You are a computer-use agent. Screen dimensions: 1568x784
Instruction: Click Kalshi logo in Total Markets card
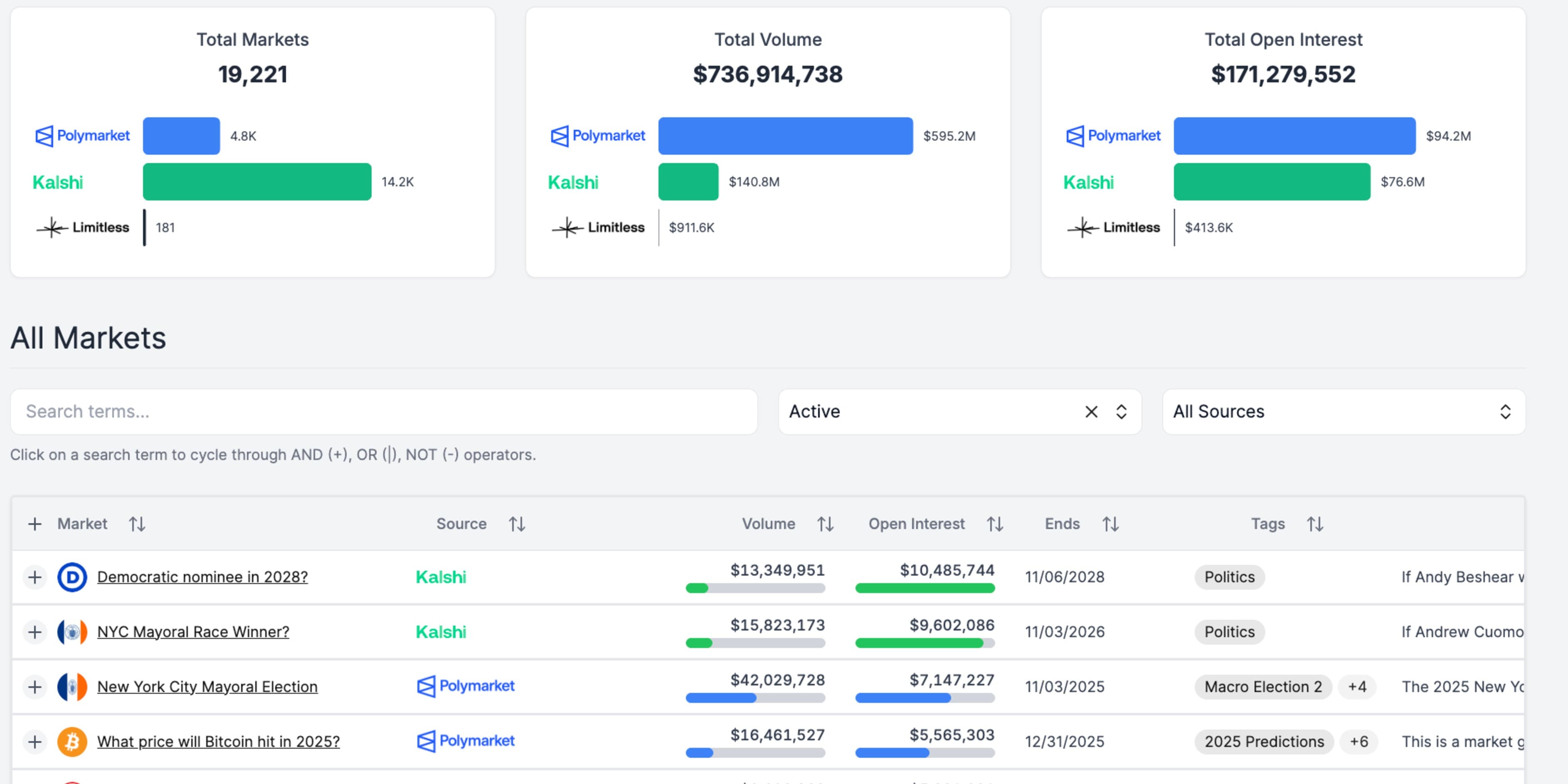tap(58, 182)
